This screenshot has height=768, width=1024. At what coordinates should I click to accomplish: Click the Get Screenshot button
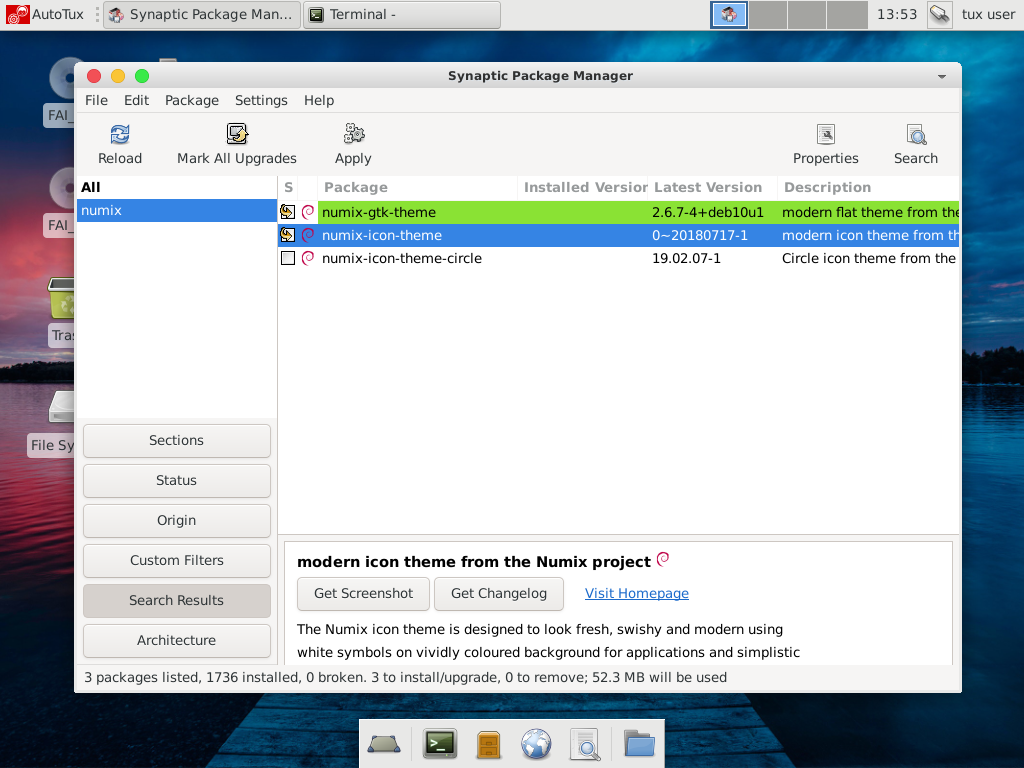tap(363, 594)
